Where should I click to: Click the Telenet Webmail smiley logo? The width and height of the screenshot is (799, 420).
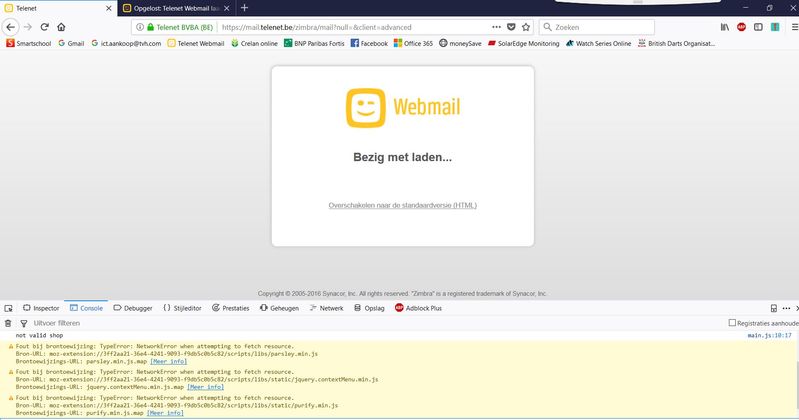pos(366,108)
